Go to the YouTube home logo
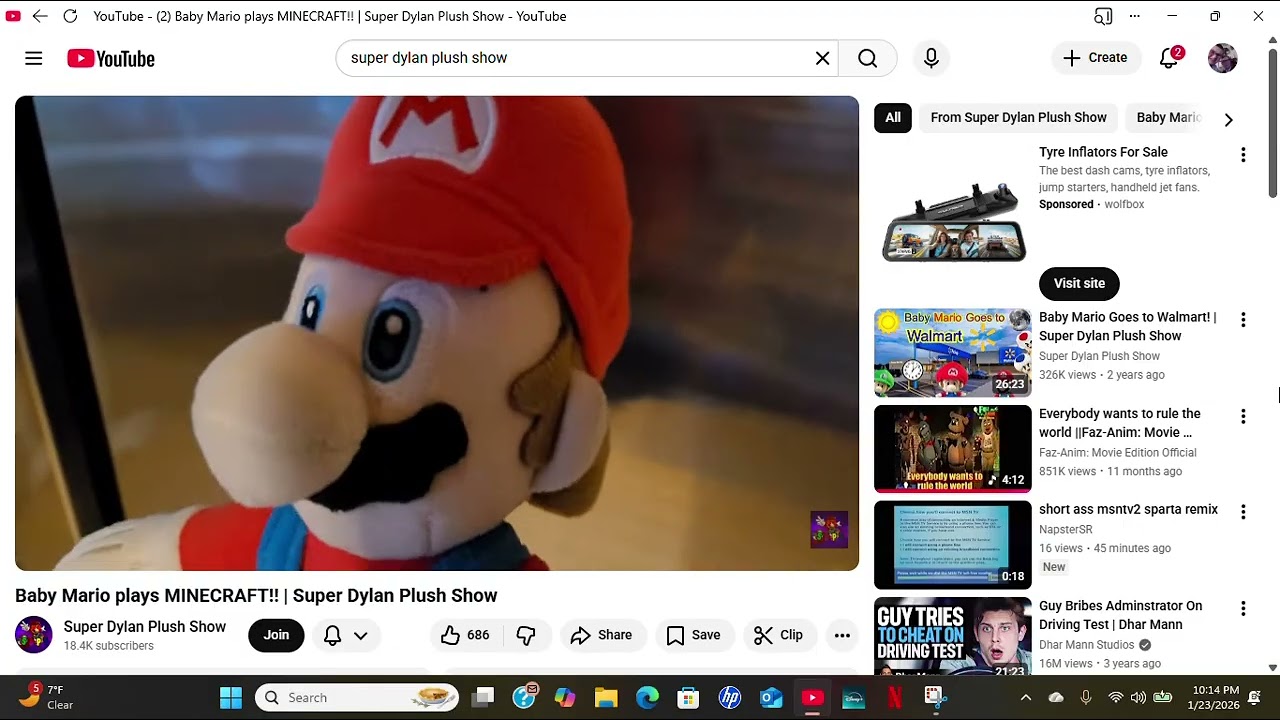Viewport: 1280px width, 720px height. [111, 59]
